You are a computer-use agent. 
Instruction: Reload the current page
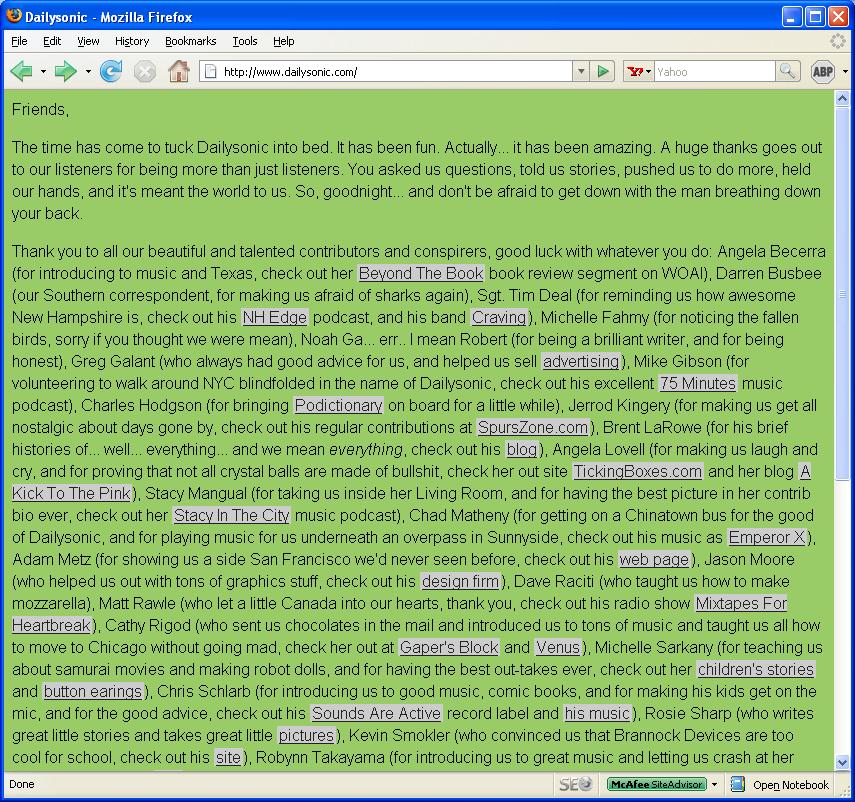coord(111,71)
